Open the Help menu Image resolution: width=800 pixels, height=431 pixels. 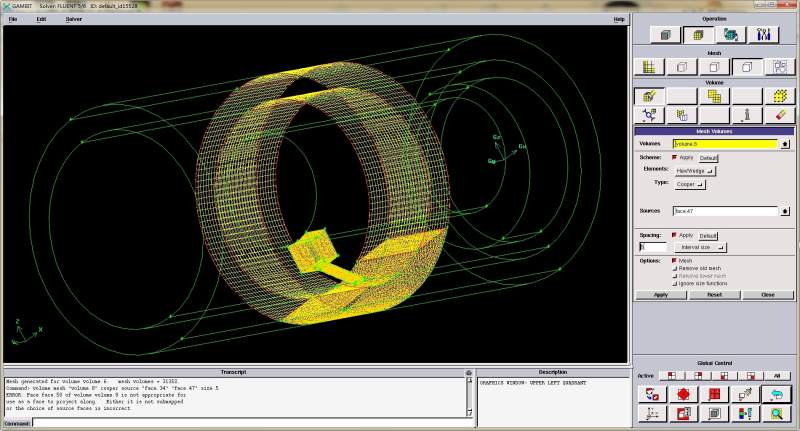coord(619,19)
